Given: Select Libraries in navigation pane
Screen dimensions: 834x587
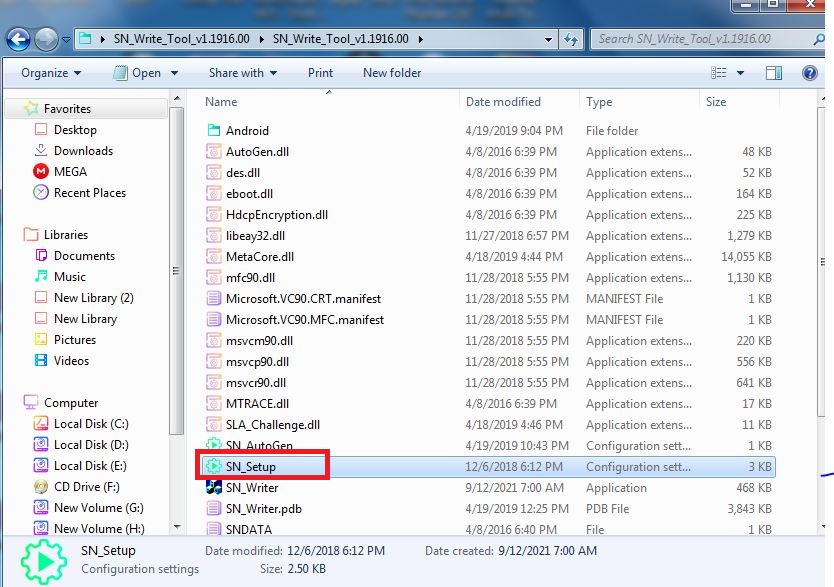Looking at the screenshot, I should [x=66, y=234].
